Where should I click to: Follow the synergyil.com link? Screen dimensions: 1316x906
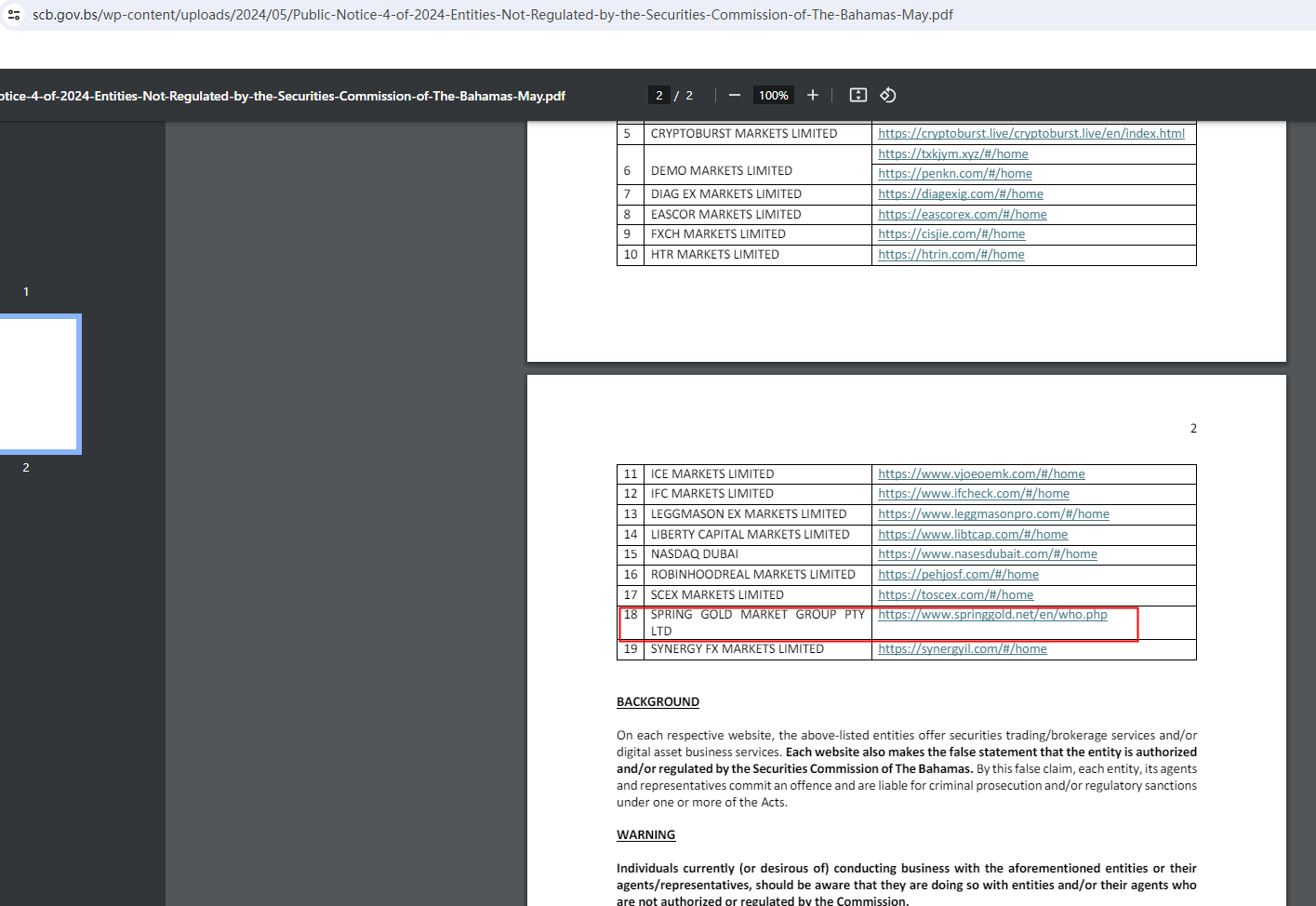(x=963, y=649)
